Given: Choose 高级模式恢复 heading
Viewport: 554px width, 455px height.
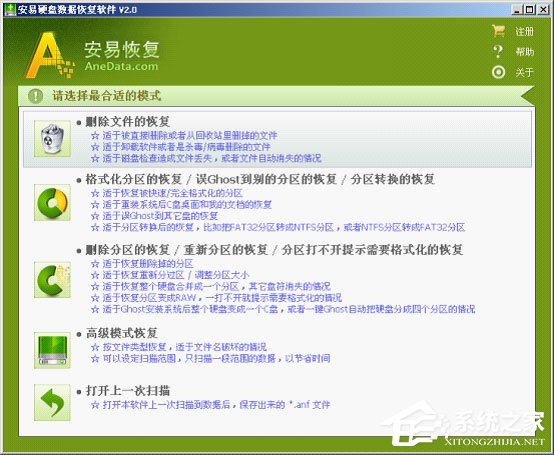Looking at the screenshot, I should [122, 333].
